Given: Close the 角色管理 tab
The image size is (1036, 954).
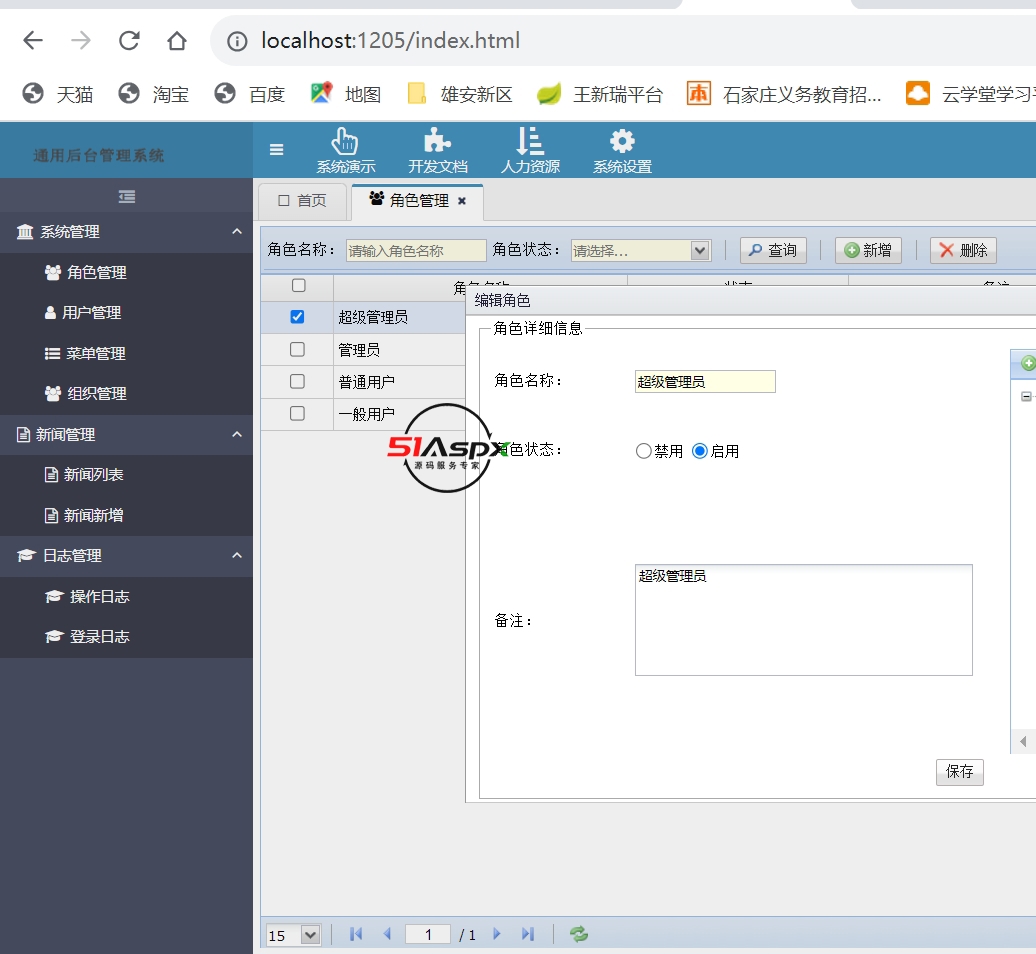Looking at the screenshot, I should point(462,201).
